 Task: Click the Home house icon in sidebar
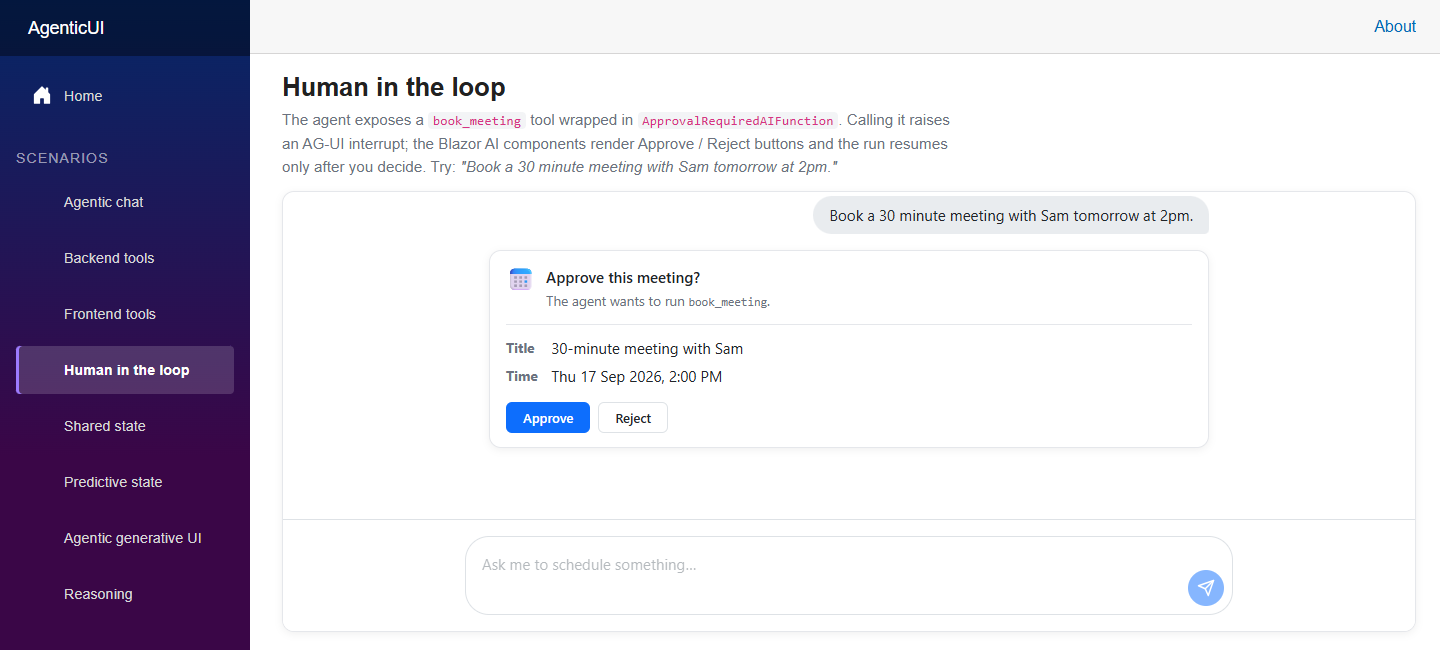42,96
